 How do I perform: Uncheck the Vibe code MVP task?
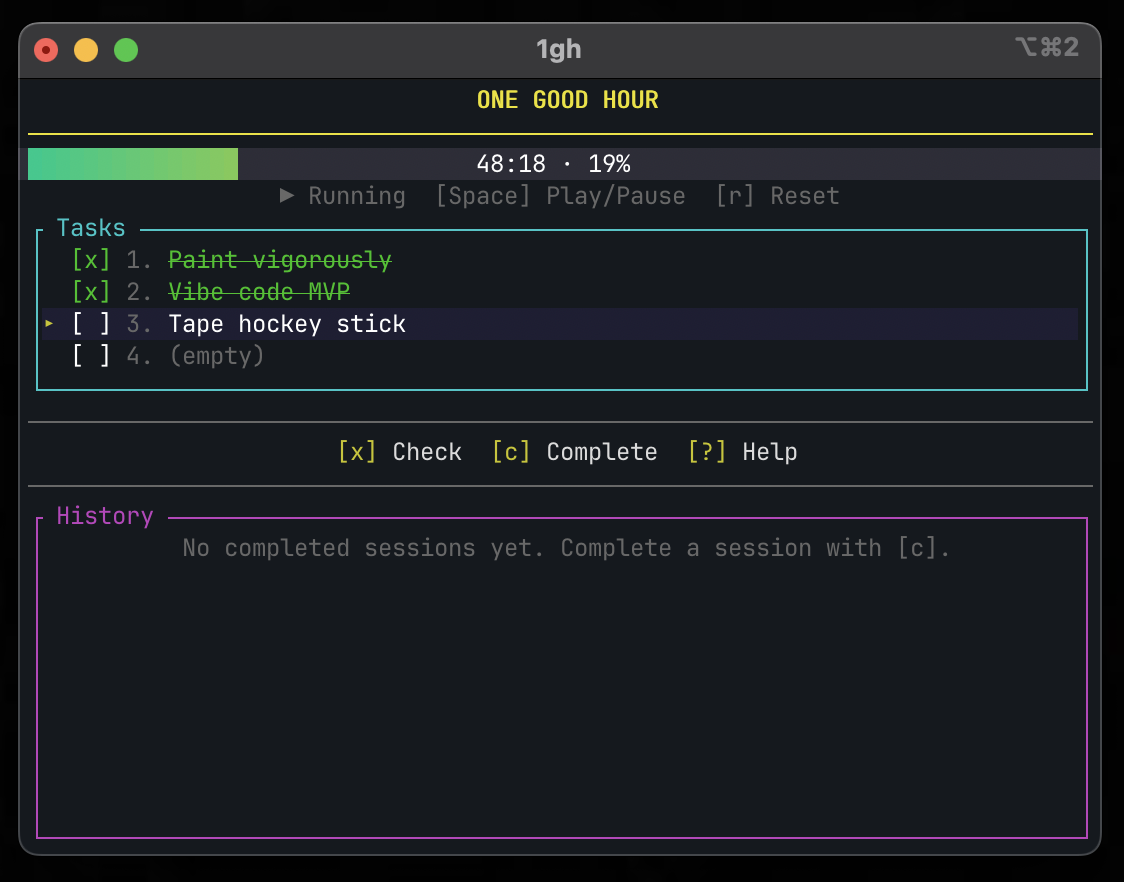coord(91,291)
